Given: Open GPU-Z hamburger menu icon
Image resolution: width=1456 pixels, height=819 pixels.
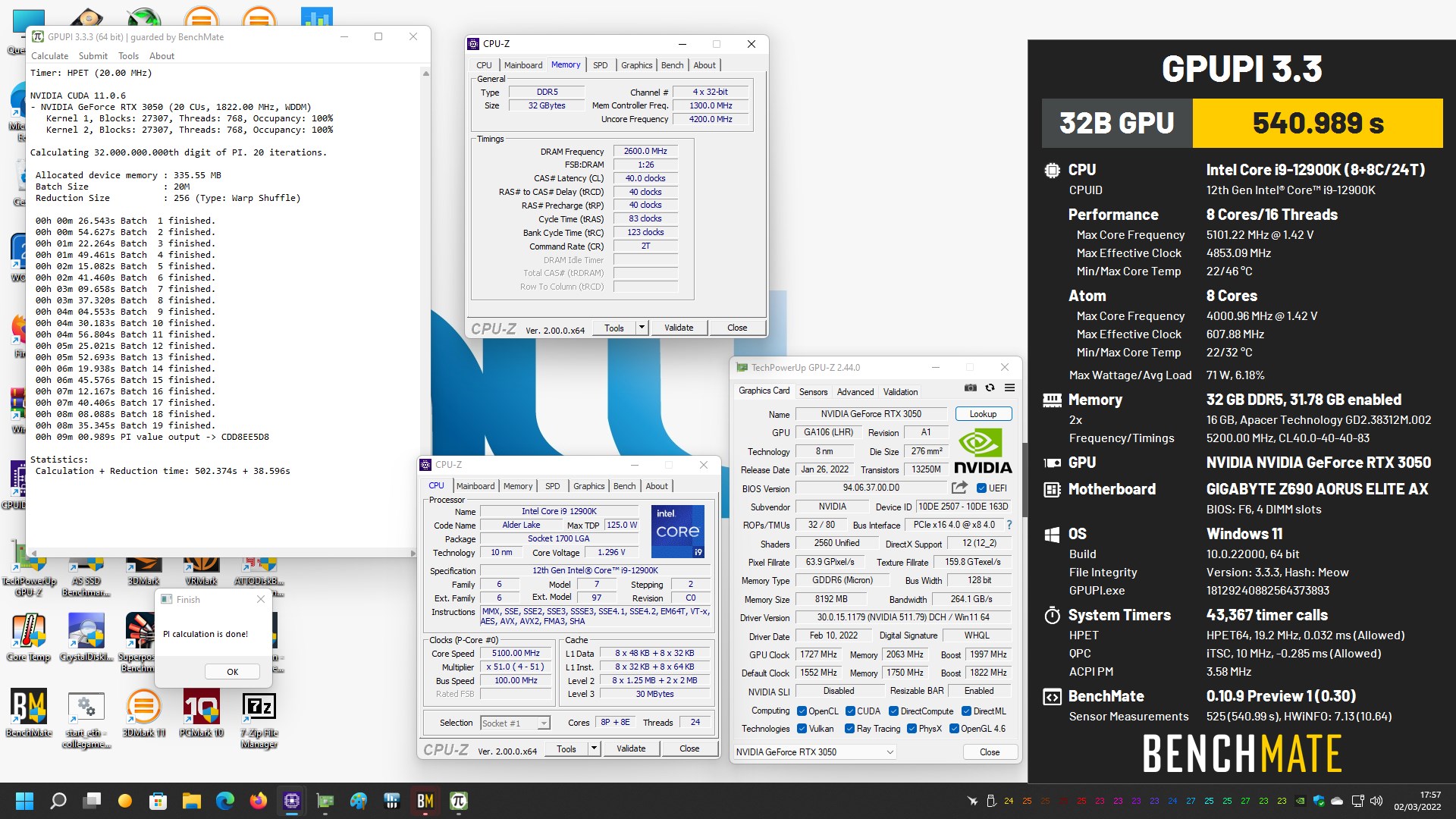Looking at the screenshot, I should [x=1009, y=388].
